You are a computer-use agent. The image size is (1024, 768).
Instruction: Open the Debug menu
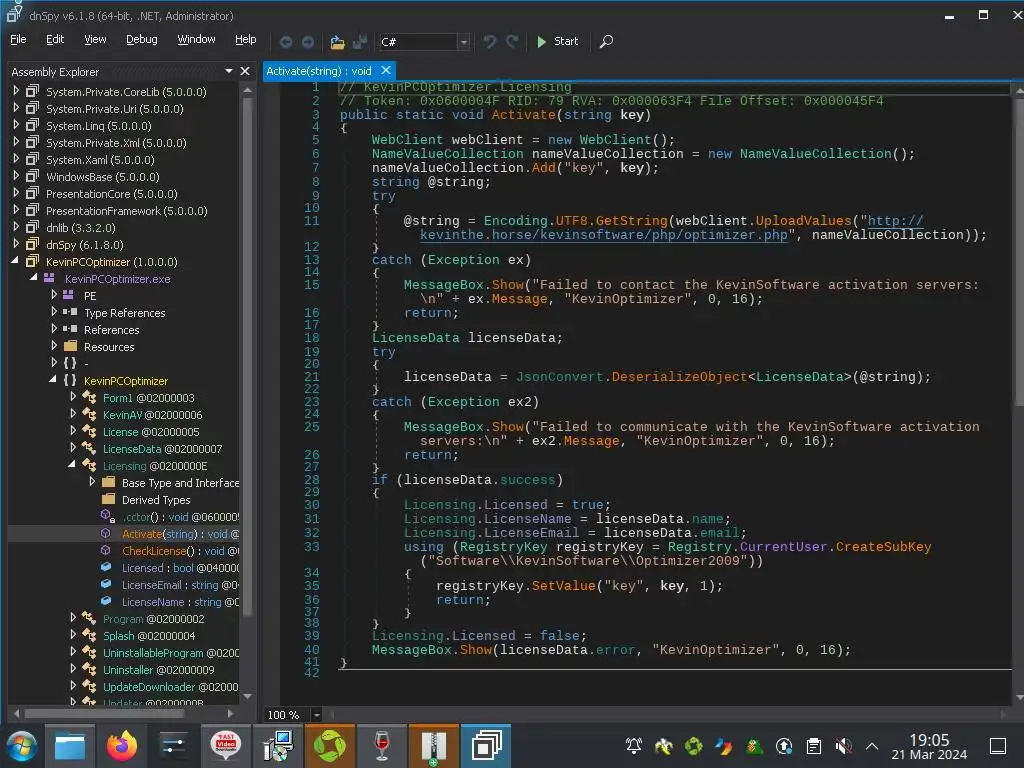pyautogui.click(x=142, y=39)
